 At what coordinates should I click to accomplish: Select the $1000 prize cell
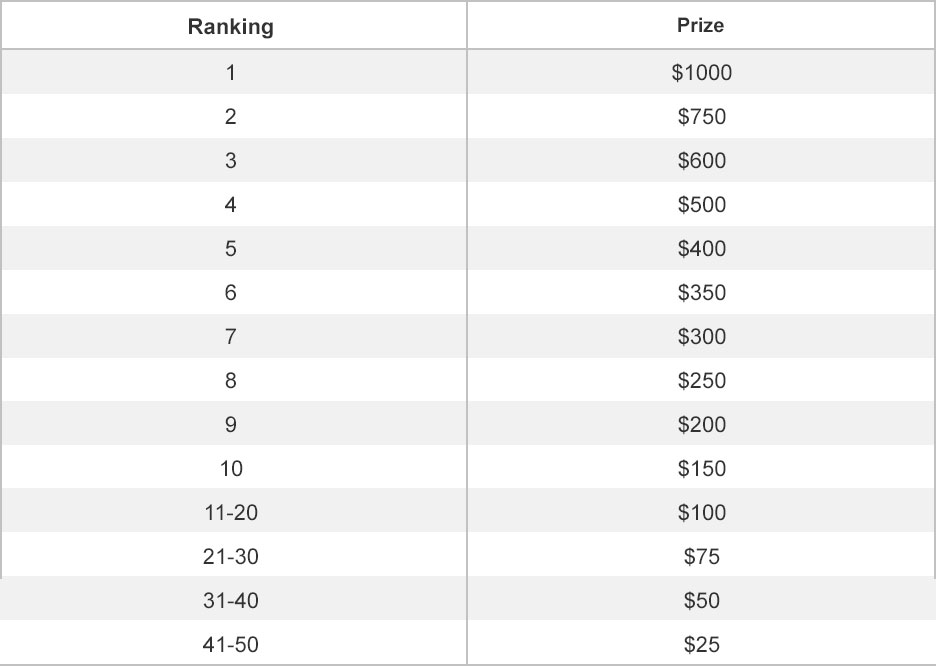pyautogui.click(x=701, y=73)
